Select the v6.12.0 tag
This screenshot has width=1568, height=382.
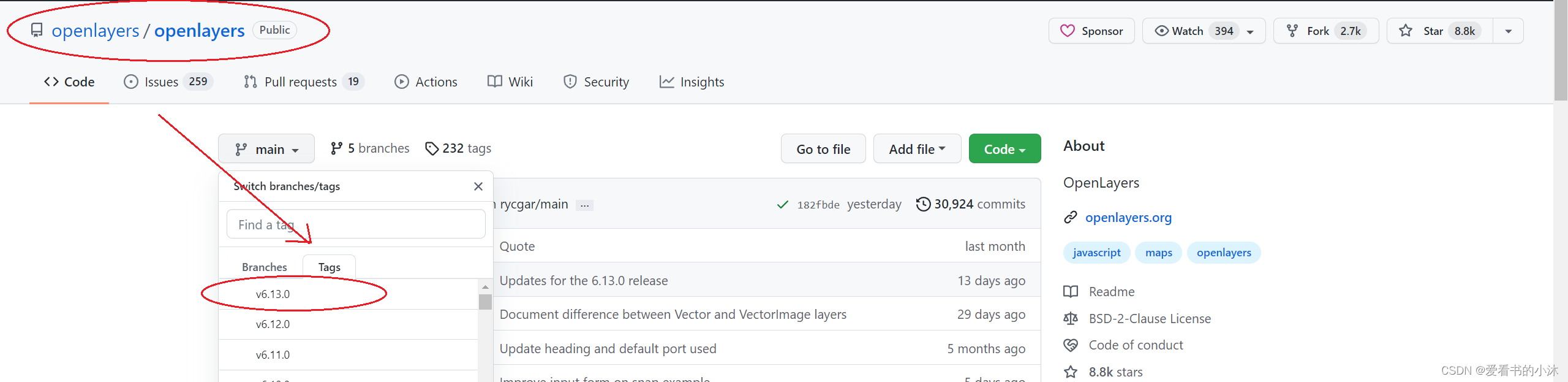click(273, 324)
